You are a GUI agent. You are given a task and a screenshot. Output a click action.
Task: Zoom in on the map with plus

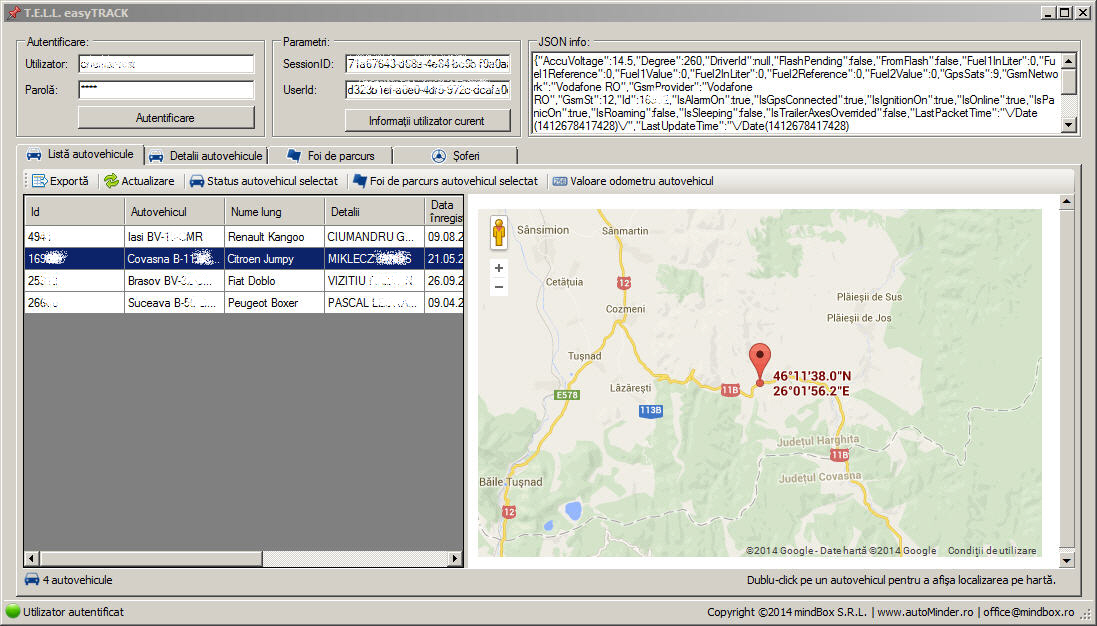(x=499, y=268)
